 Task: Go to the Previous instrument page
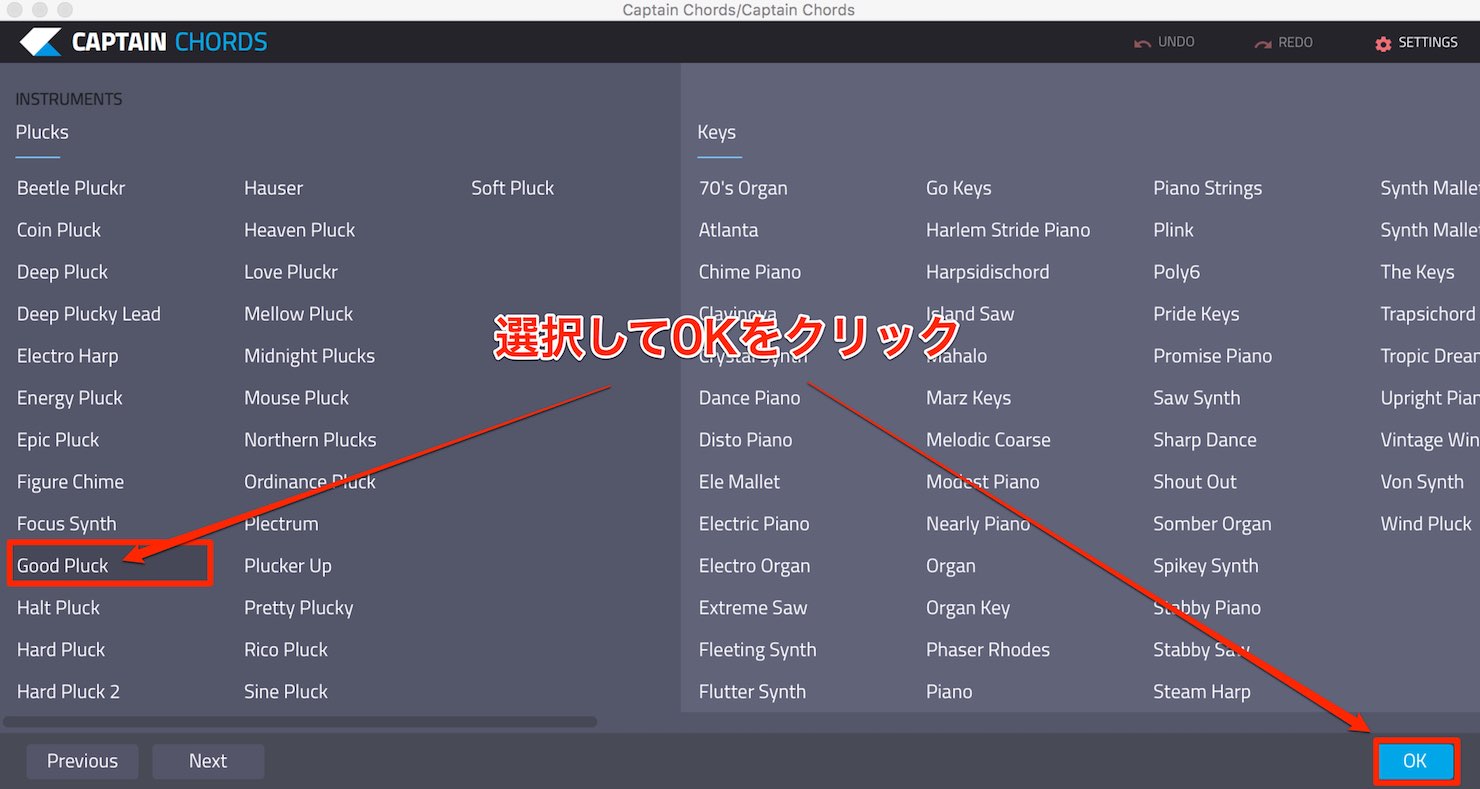click(x=82, y=761)
